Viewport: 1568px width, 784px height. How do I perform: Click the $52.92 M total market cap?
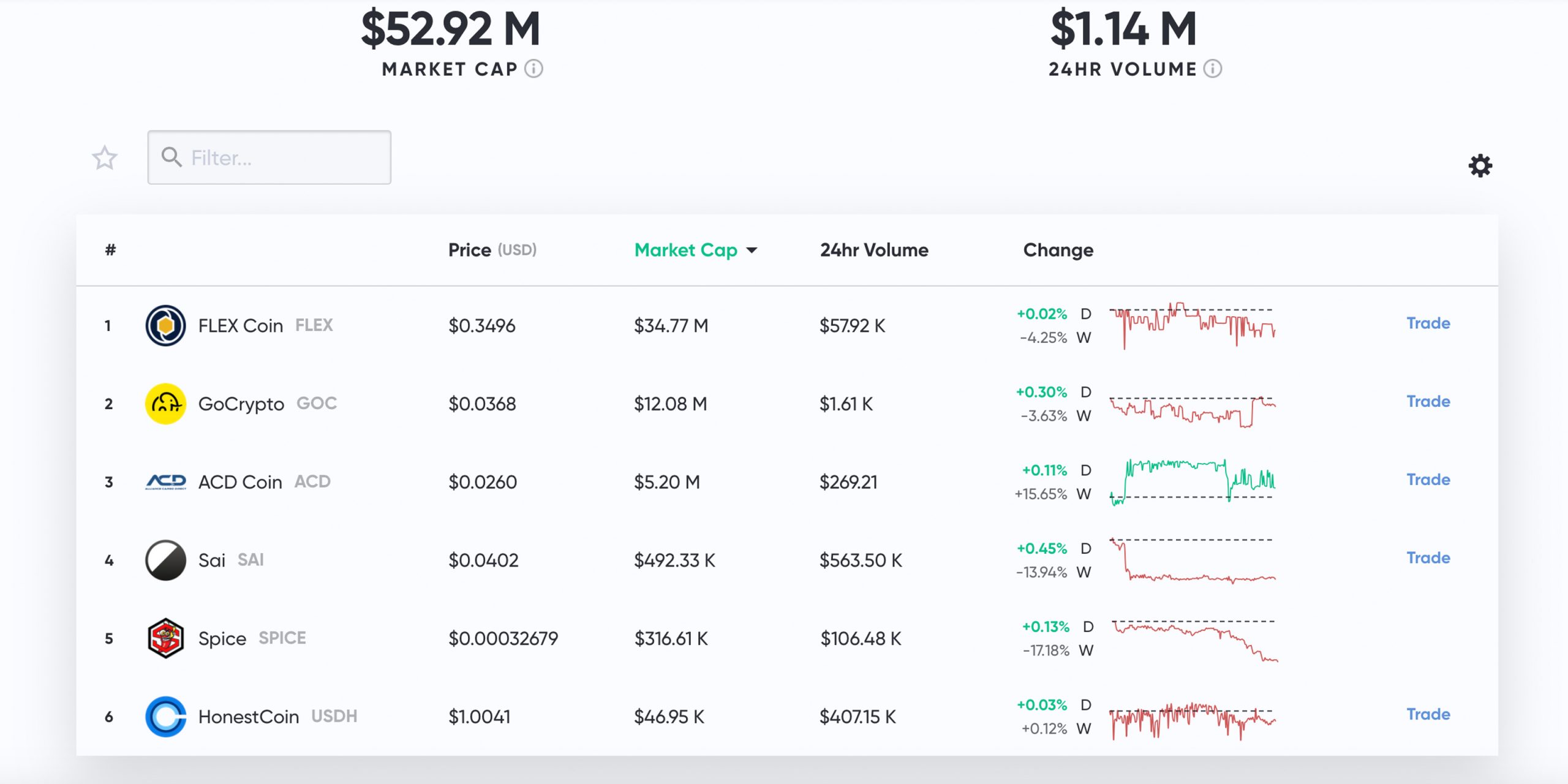coord(451,28)
